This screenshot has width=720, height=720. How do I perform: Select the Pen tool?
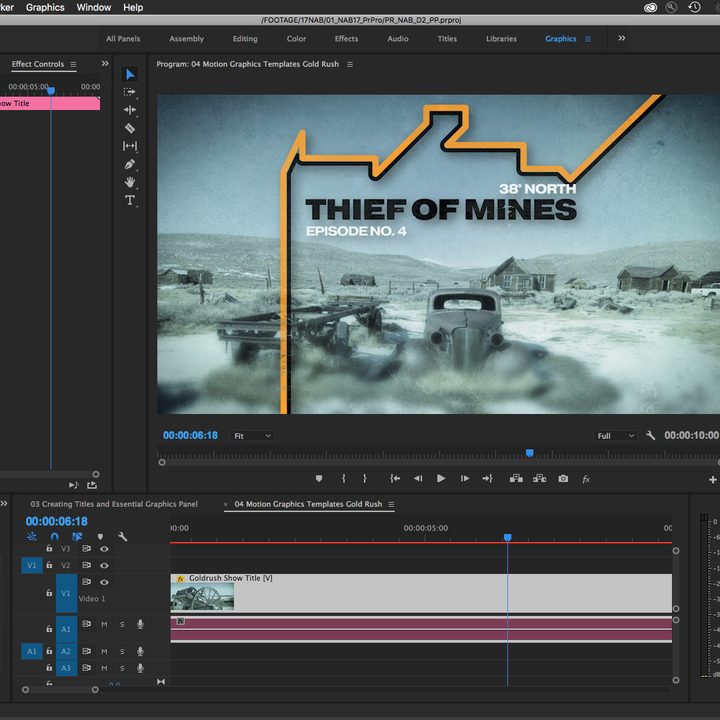[x=130, y=164]
